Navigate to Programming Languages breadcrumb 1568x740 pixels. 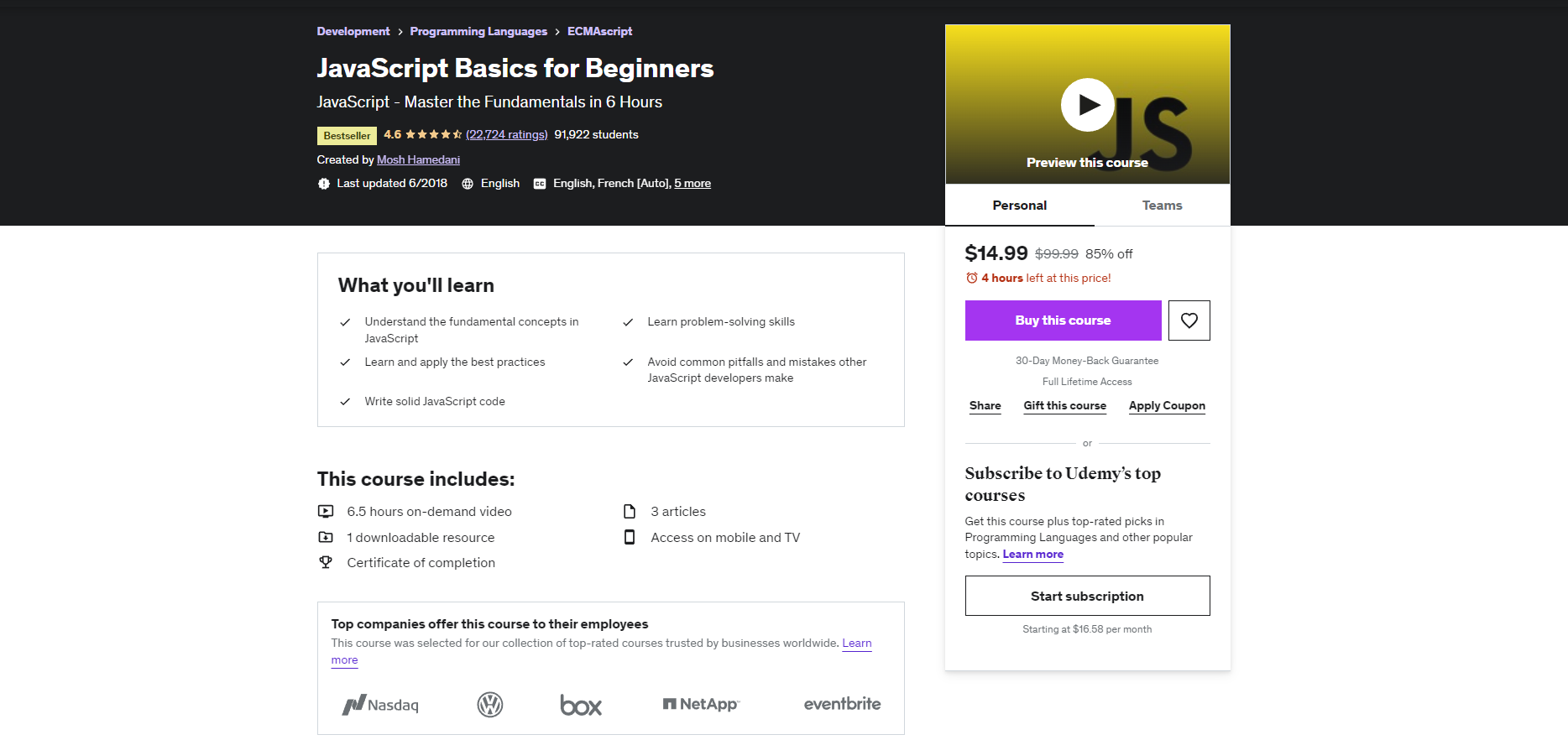pyautogui.click(x=478, y=31)
